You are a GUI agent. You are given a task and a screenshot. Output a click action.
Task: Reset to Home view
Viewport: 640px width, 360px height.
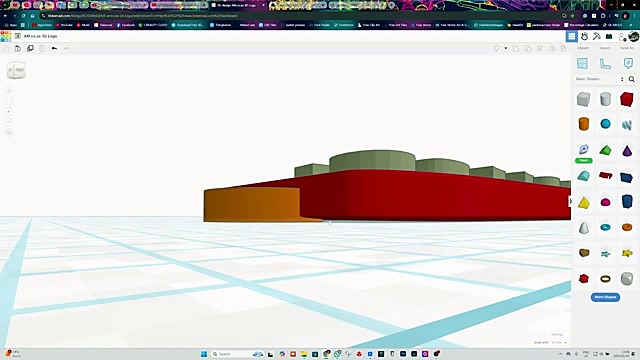pyautogui.click(x=9, y=91)
